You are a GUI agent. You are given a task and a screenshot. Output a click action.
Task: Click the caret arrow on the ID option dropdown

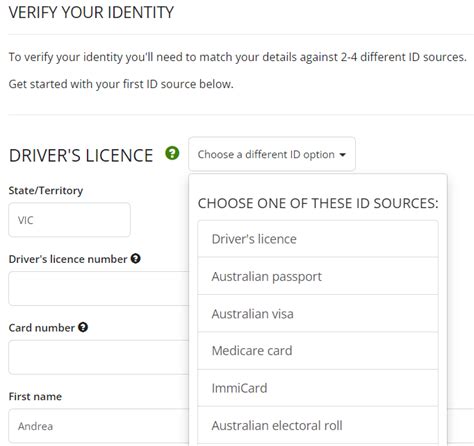(x=342, y=155)
